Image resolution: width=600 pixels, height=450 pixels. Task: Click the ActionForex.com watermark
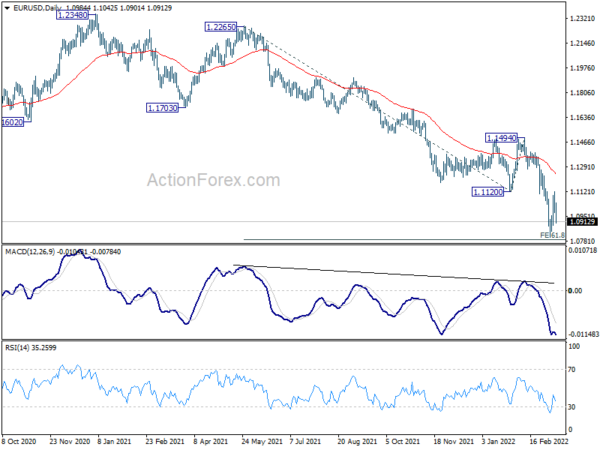tap(214, 180)
